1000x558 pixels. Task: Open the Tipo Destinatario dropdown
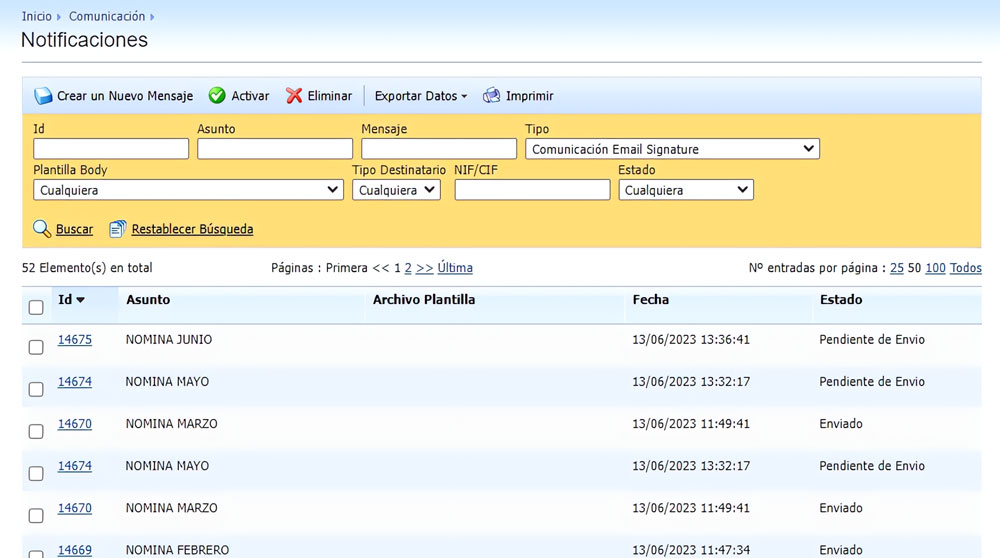coord(396,190)
